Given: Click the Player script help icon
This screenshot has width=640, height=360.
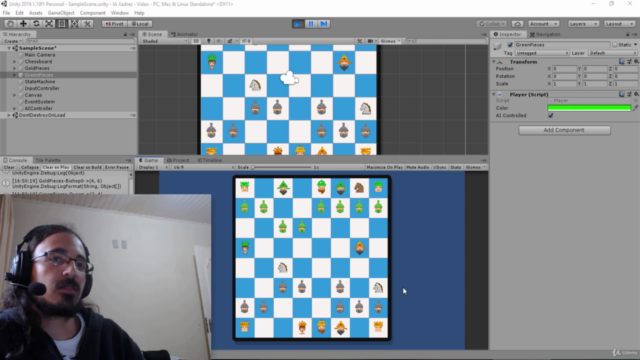Looking at the screenshot, I should pyautogui.click(x=622, y=94).
